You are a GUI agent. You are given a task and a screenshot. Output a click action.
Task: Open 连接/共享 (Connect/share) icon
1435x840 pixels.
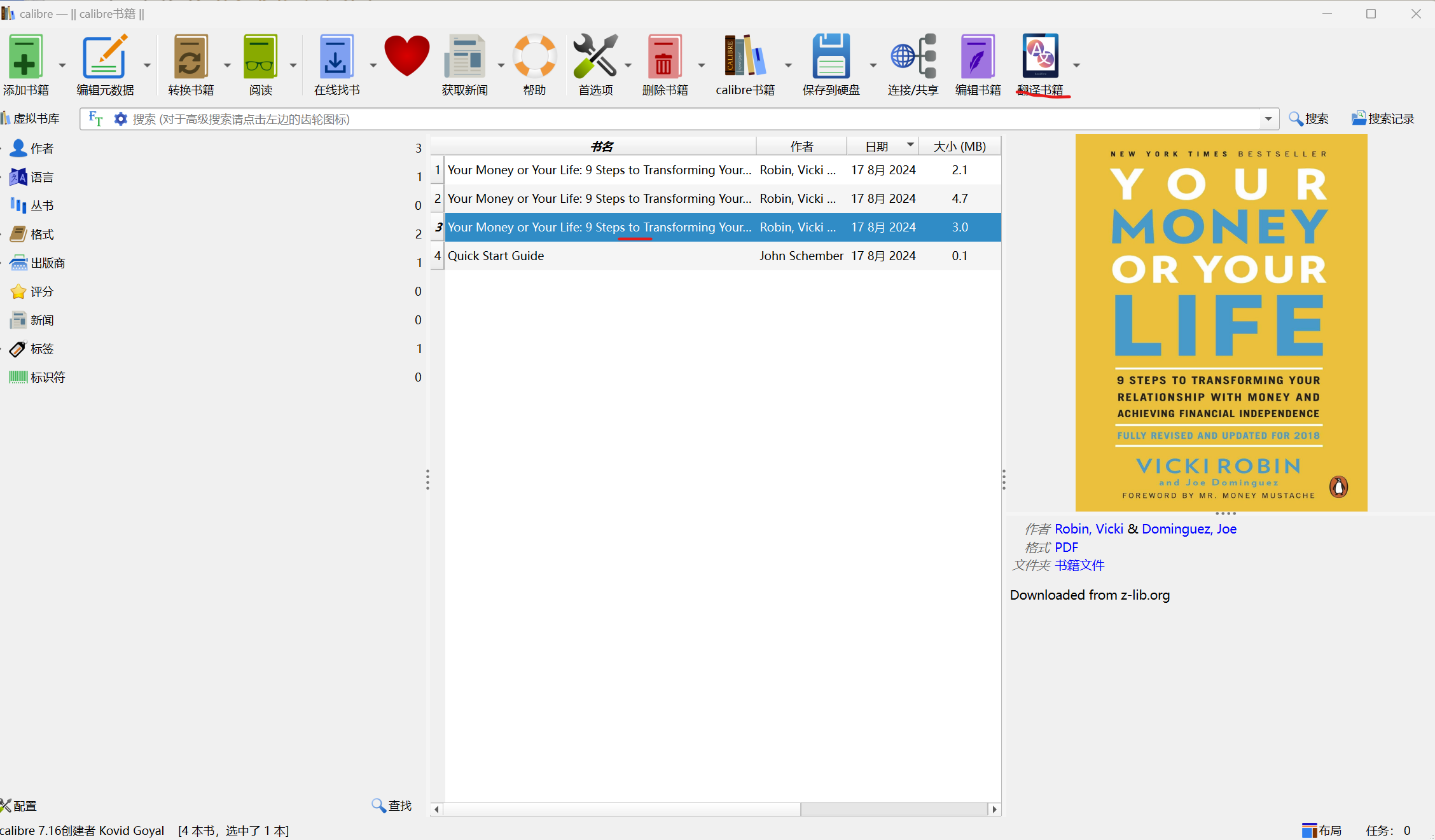[x=913, y=56]
